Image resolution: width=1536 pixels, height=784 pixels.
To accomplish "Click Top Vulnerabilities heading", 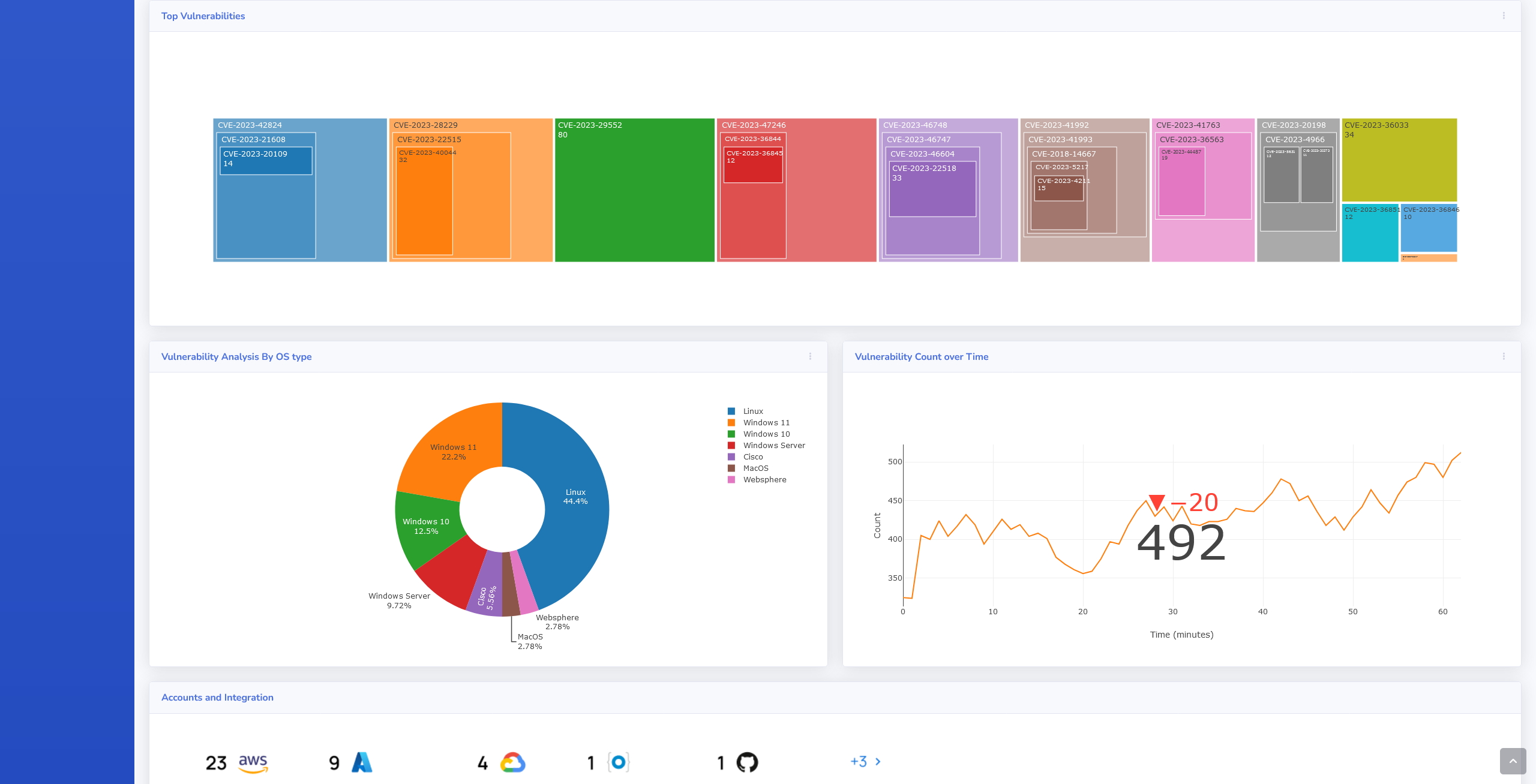I will (203, 16).
